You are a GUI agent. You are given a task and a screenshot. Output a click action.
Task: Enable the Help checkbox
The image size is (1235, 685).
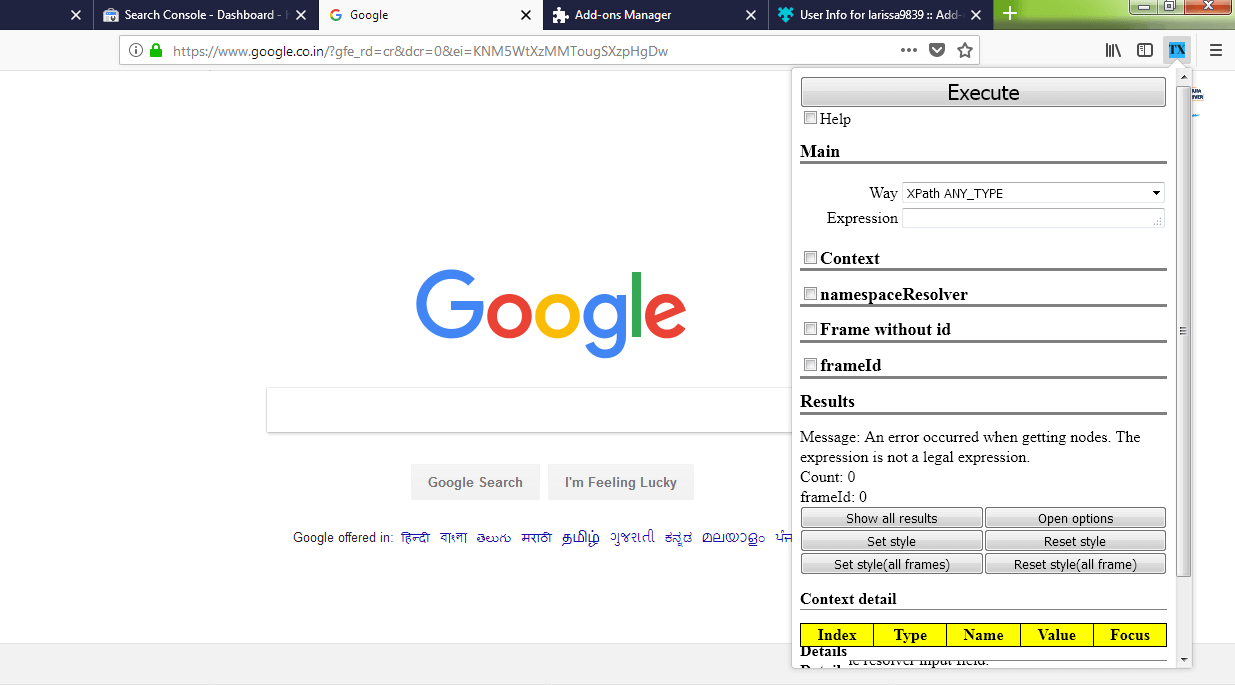(x=810, y=117)
